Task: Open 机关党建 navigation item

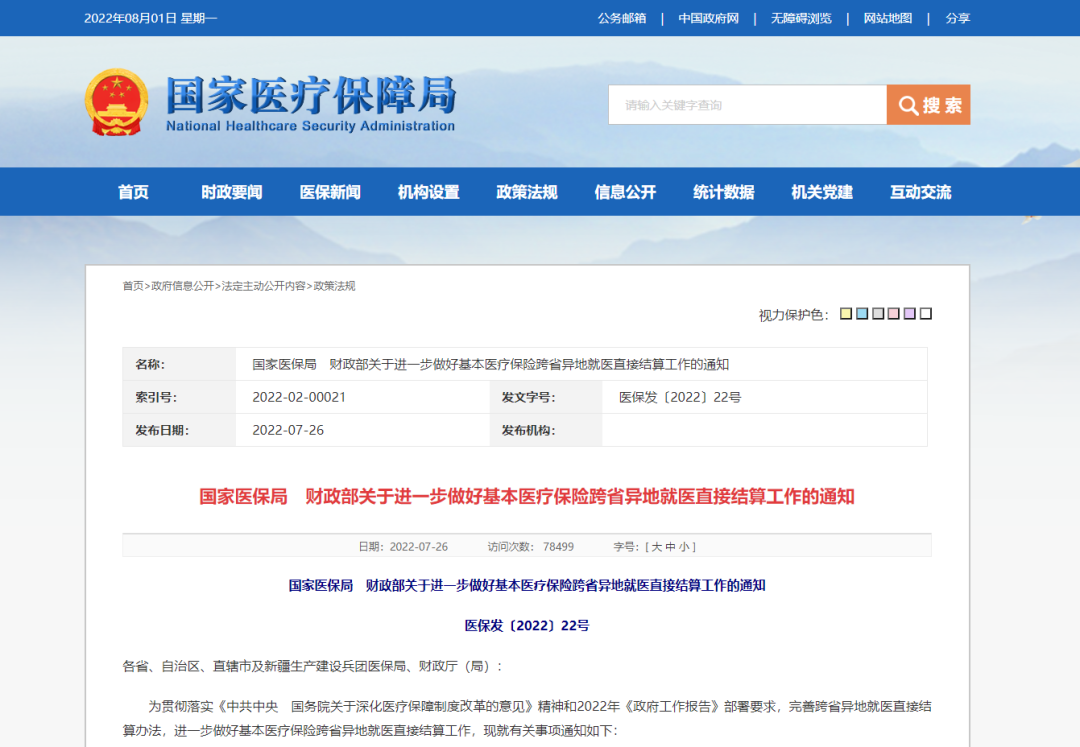Action: 822,192
